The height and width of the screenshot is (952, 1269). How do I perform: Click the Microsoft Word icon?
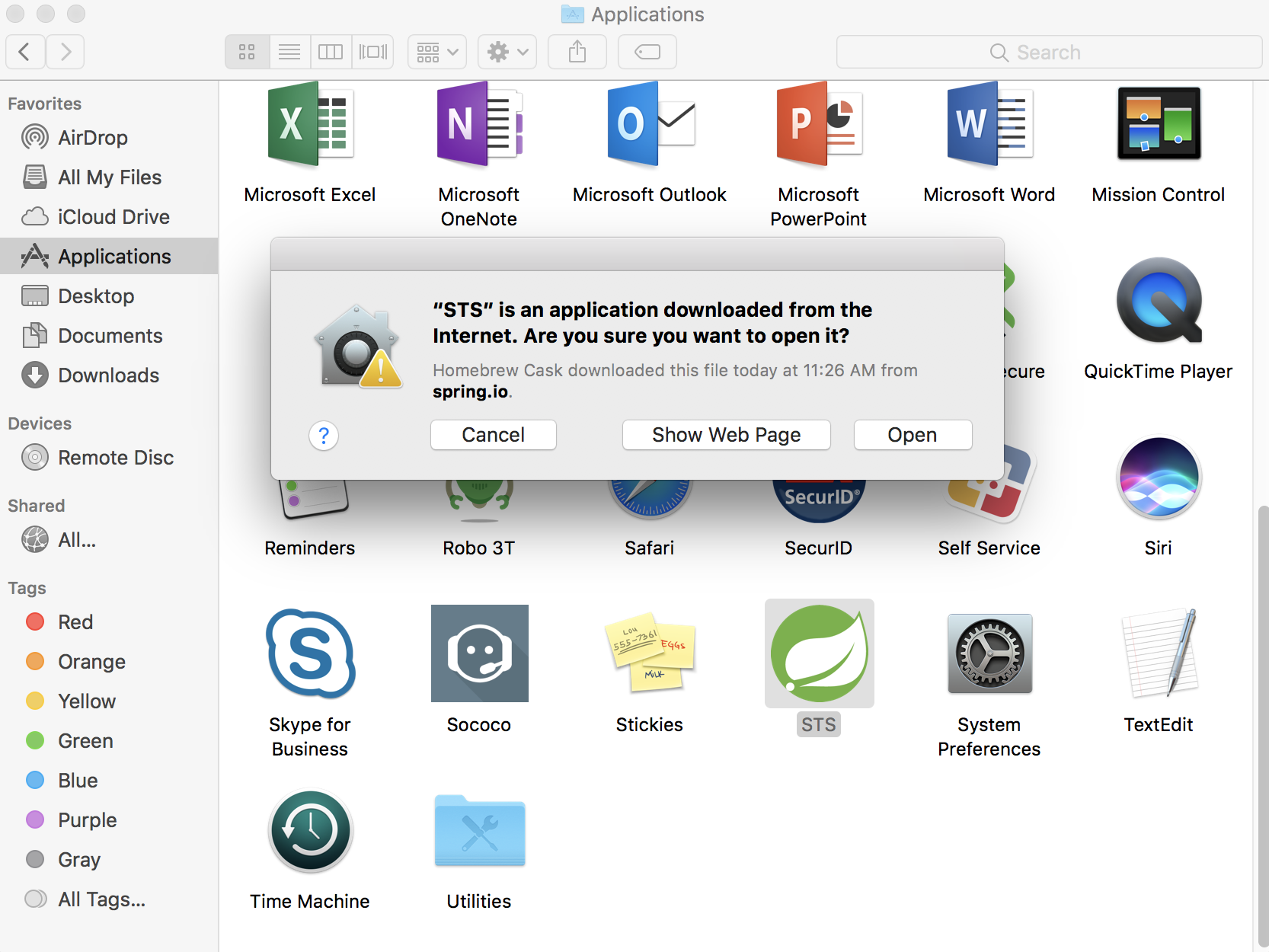pos(989,125)
